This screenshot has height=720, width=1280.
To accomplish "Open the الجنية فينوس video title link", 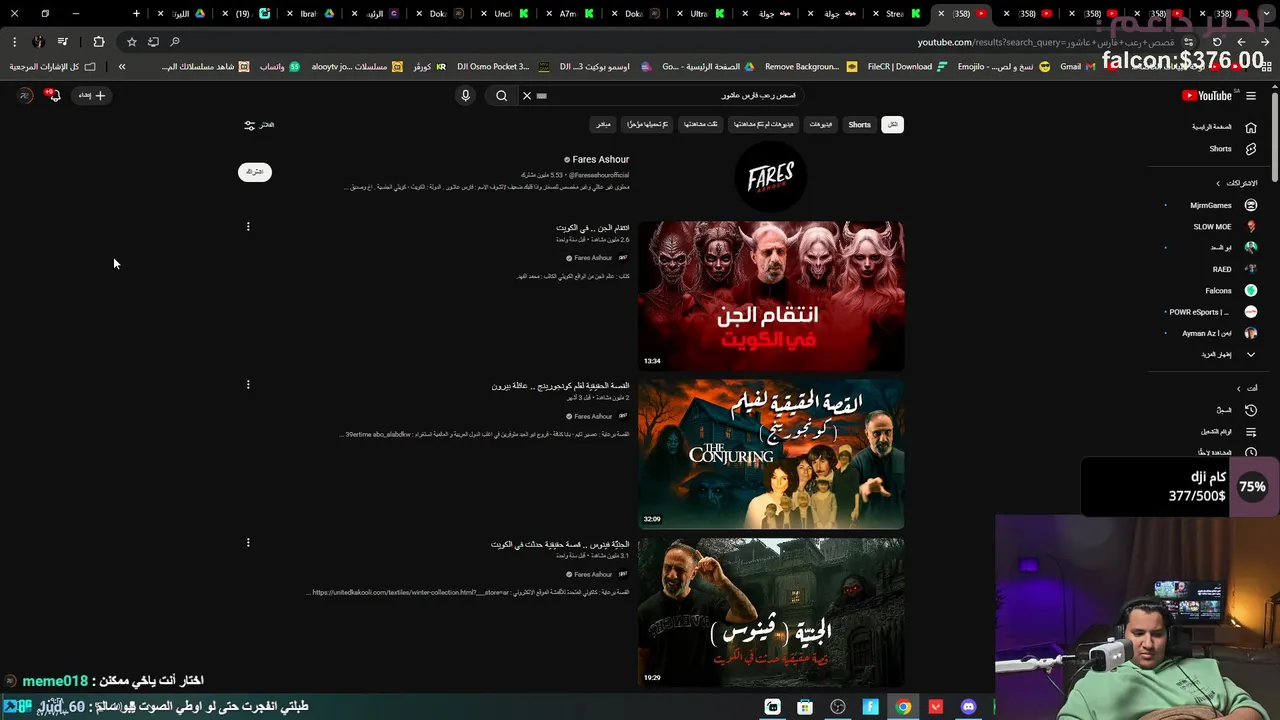I will (560, 545).
